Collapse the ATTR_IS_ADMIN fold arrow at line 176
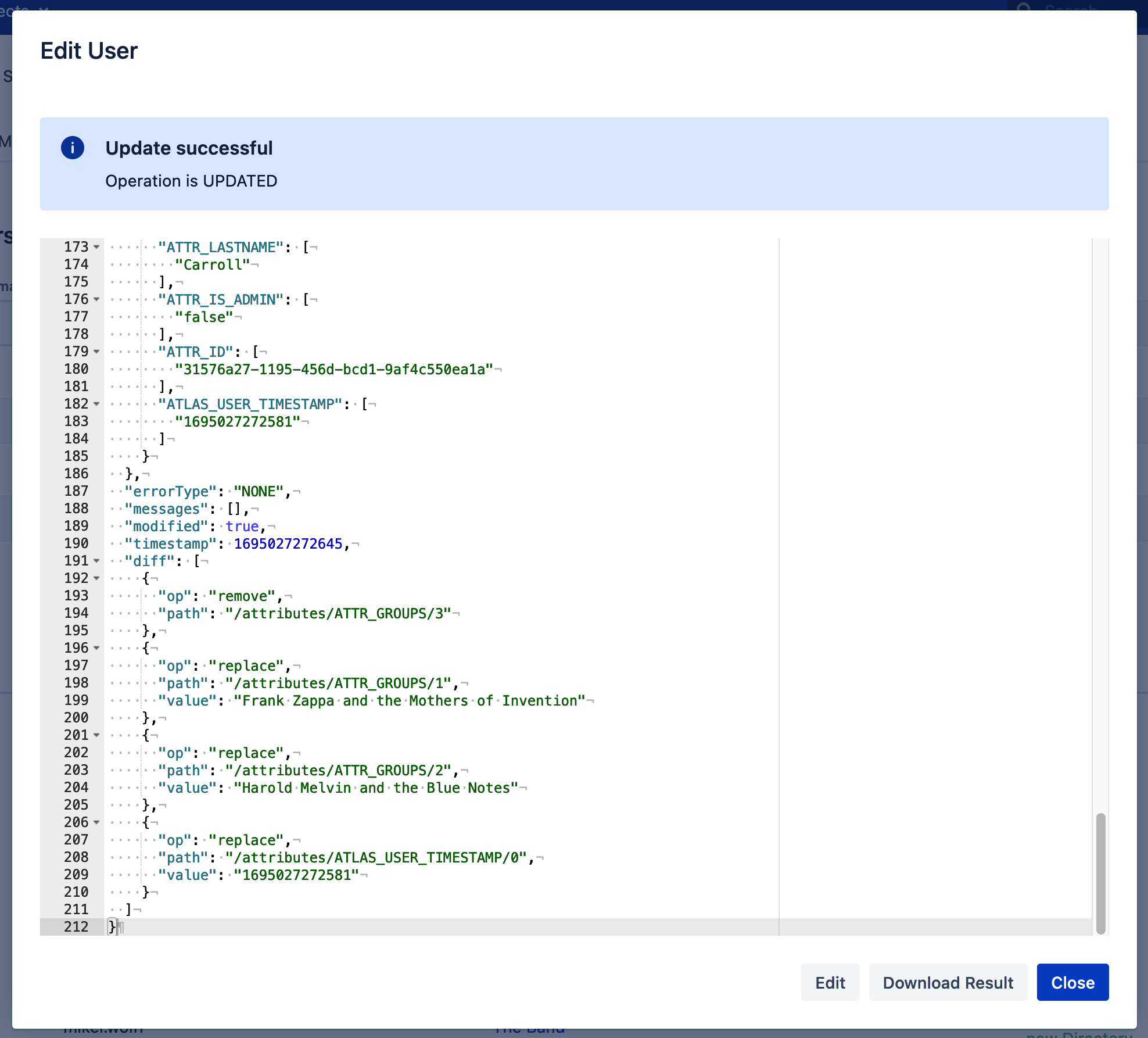The image size is (1148, 1038). [x=96, y=299]
